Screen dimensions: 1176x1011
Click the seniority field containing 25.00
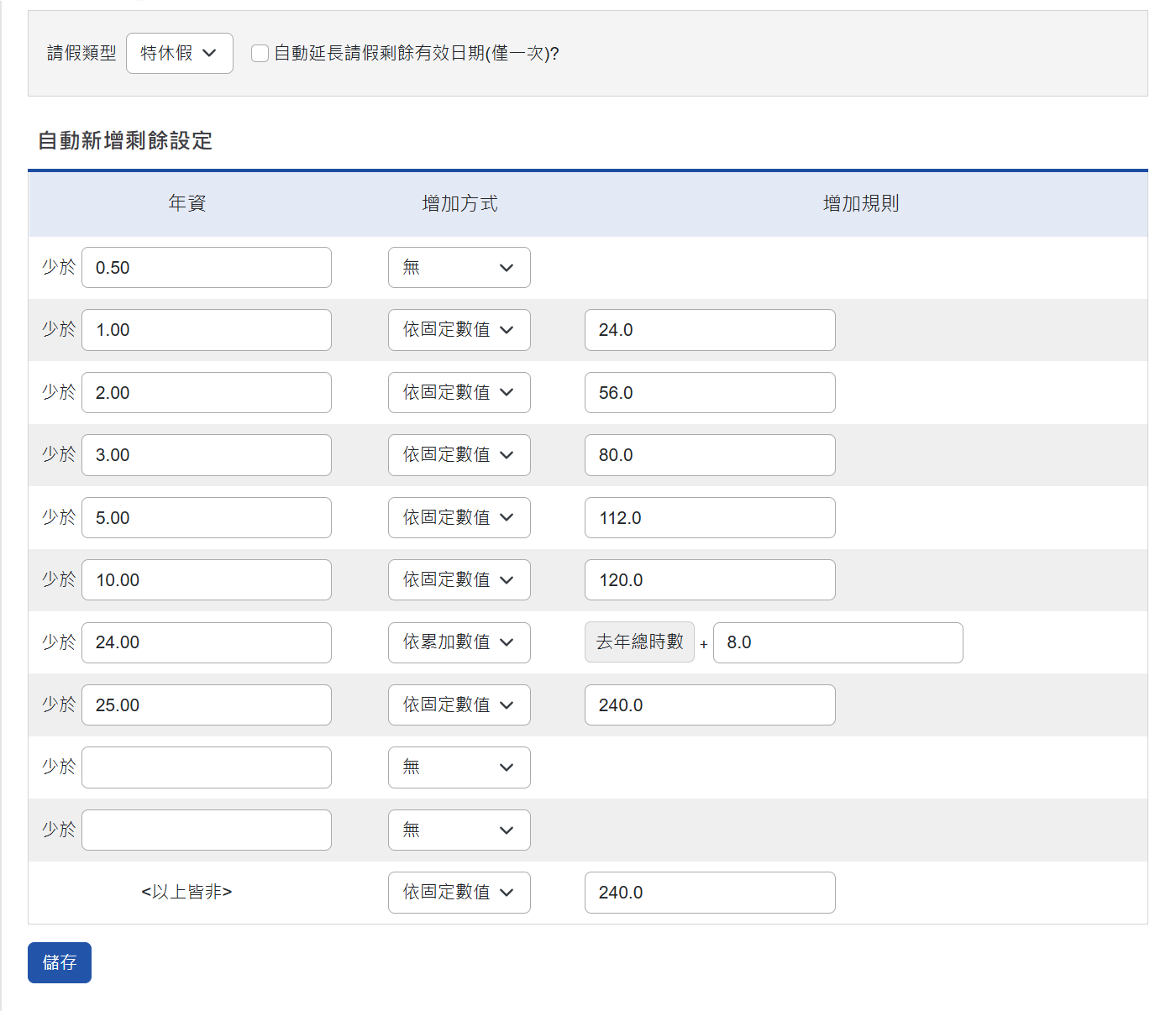click(x=207, y=705)
